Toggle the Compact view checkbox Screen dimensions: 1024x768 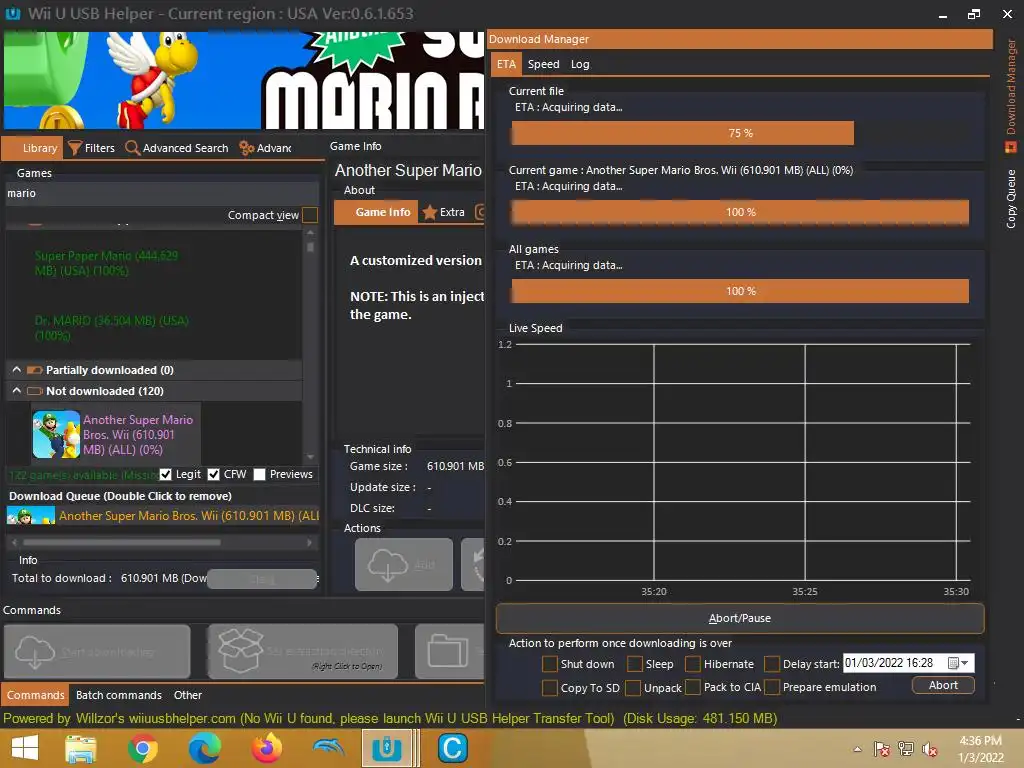pyautogui.click(x=310, y=215)
